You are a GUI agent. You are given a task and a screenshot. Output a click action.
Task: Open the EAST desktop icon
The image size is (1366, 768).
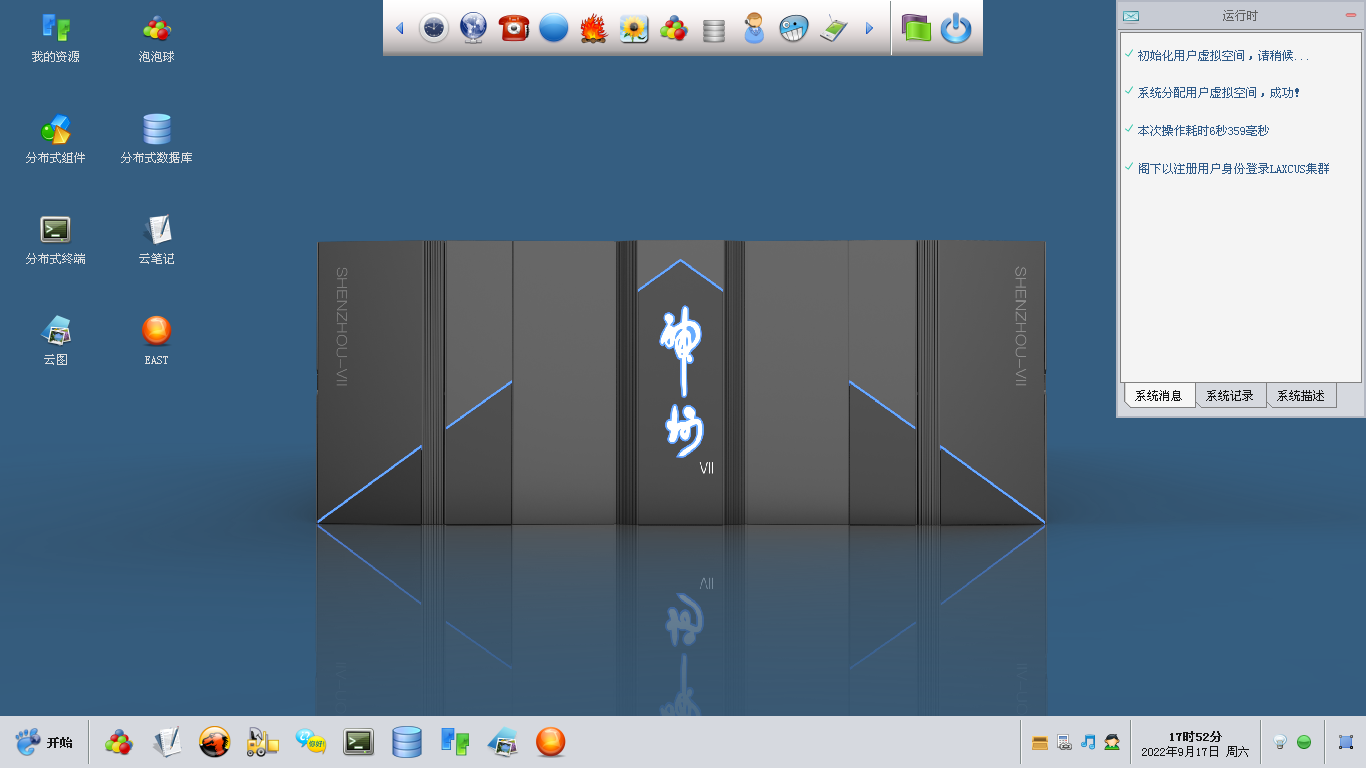156,340
